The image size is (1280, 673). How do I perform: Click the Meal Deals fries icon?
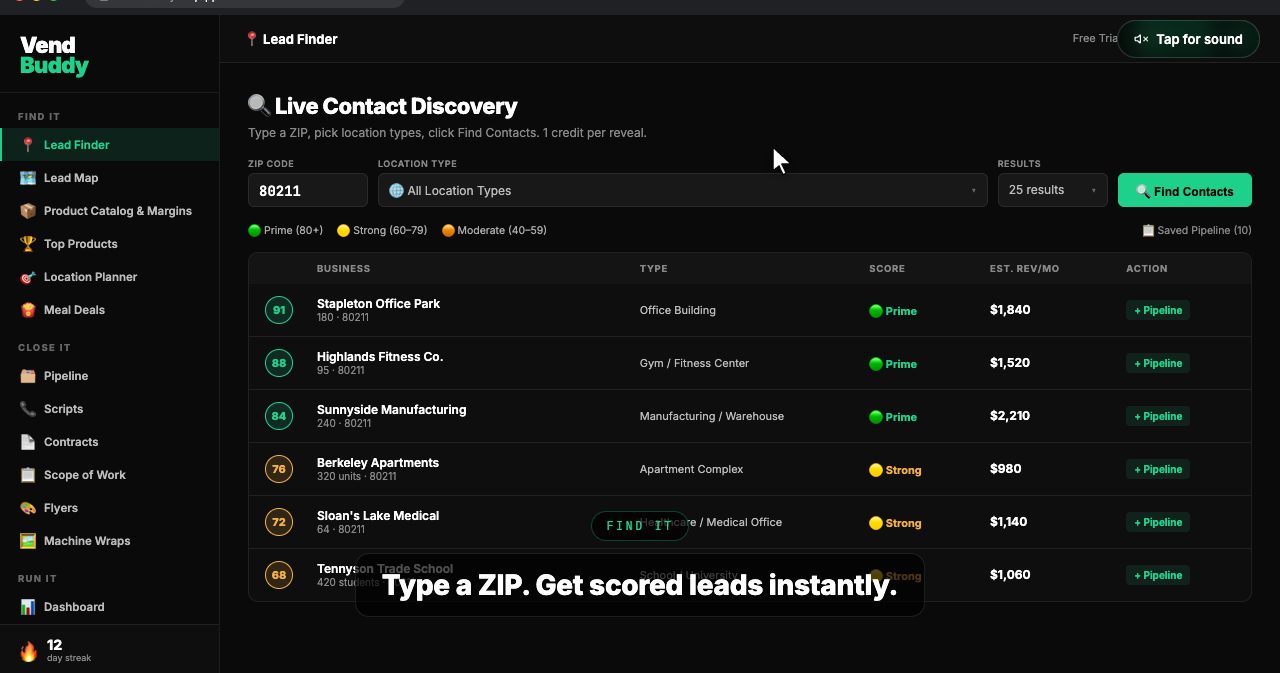click(28, 310)
